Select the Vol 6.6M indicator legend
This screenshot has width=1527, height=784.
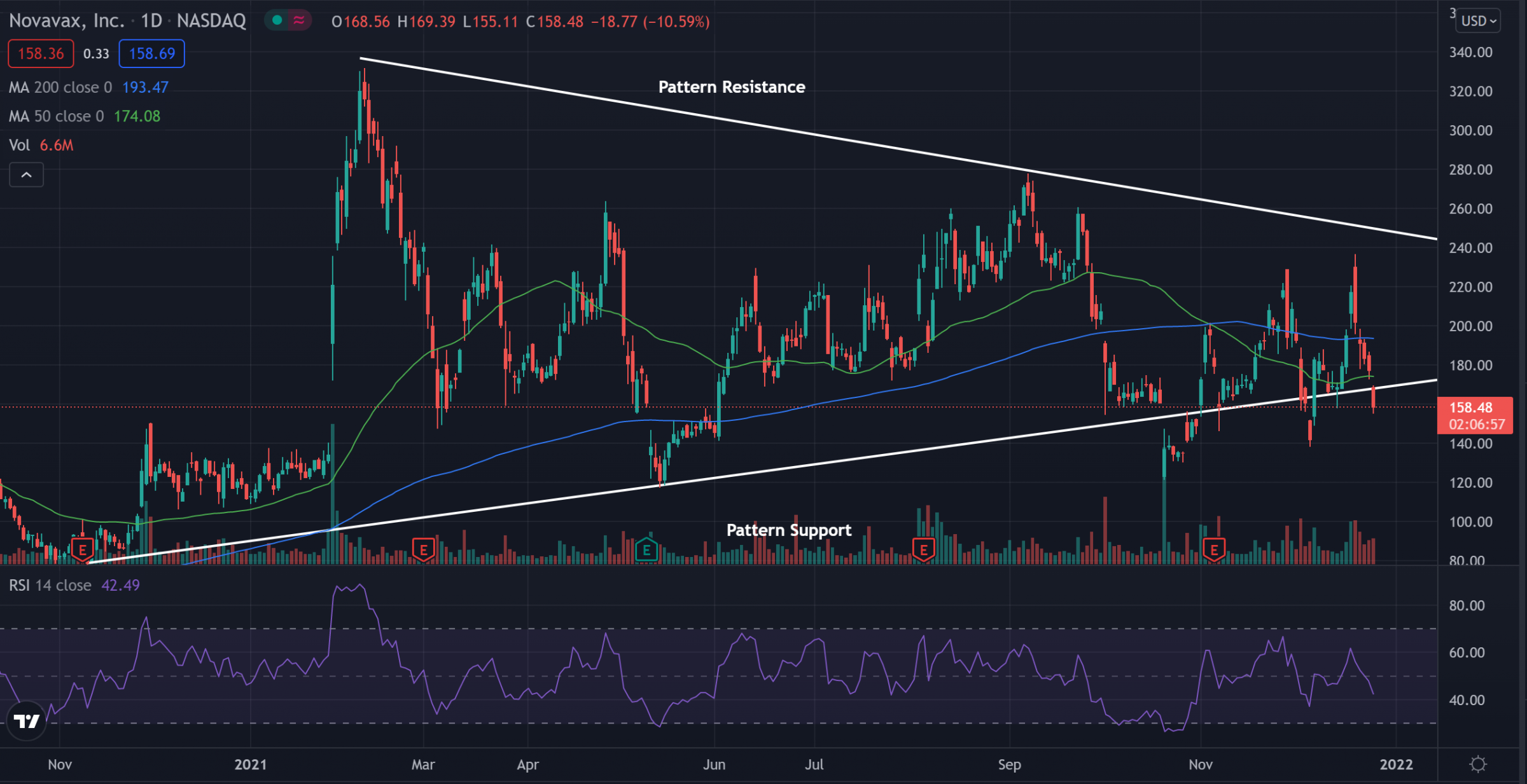41,146
